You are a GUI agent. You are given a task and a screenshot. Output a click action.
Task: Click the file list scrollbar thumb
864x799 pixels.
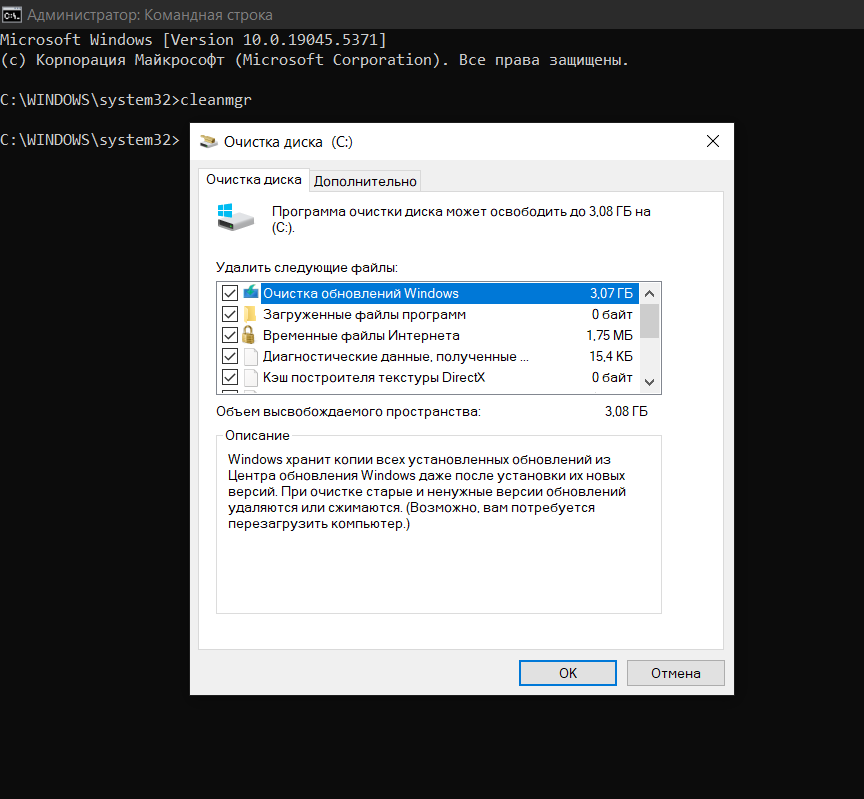[650, 321]
